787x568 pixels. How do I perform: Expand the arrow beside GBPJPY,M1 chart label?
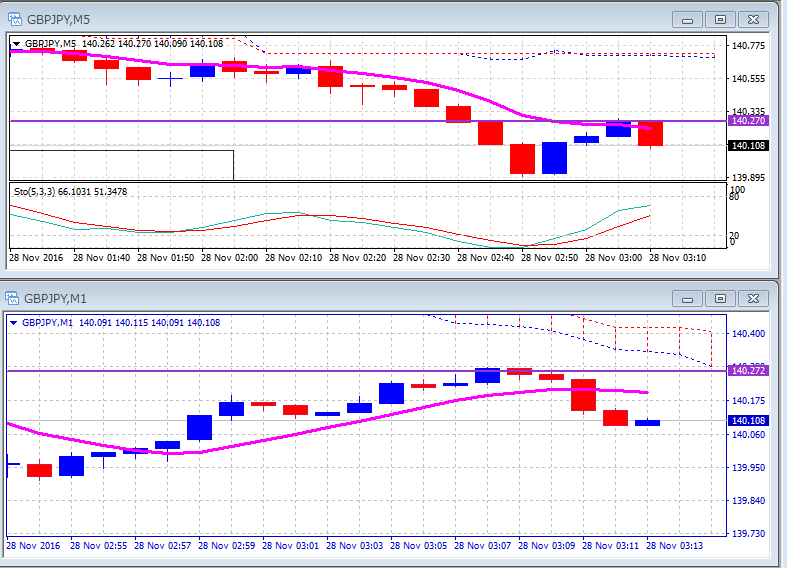[x=14, y=323]
